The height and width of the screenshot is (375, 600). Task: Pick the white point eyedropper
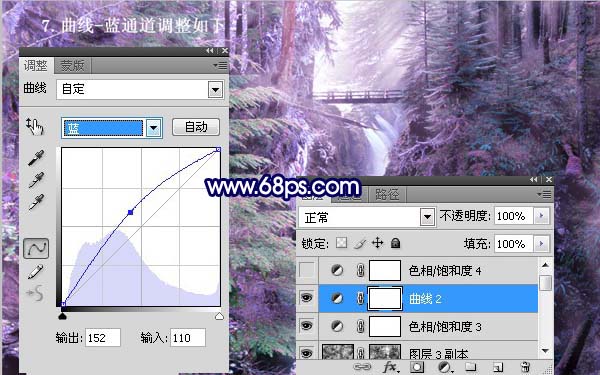pyautogui.click(x=36, y=202)
